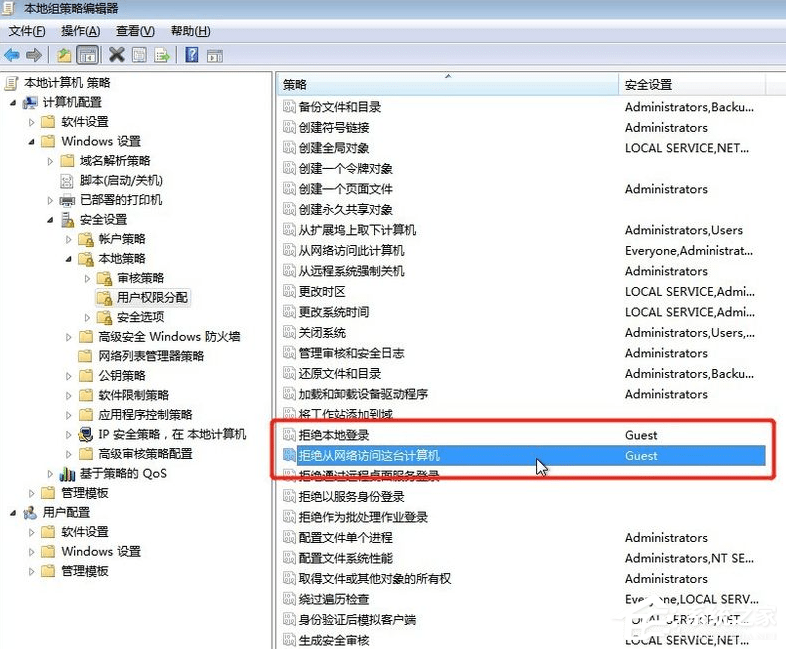This screenshot has height=649, width=786.
Task: Click the Properties toolbar icon
Action: (x=139, y=55)
